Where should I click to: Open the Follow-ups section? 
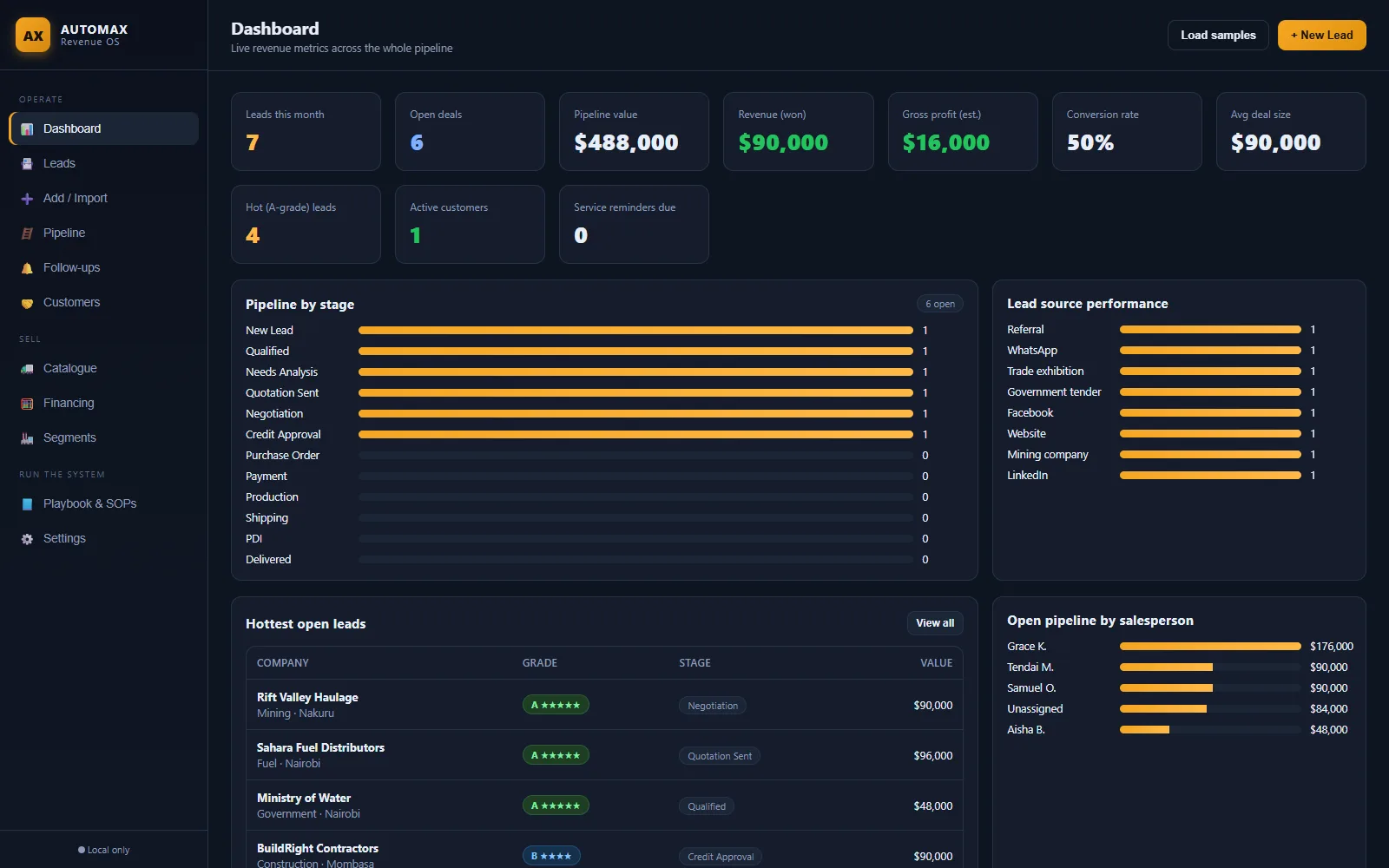click(103, 267)
